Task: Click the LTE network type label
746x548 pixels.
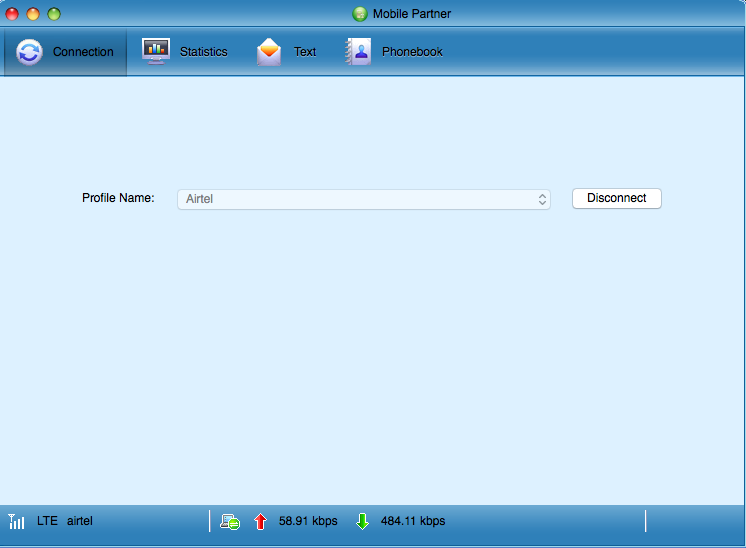Action: 47,521
